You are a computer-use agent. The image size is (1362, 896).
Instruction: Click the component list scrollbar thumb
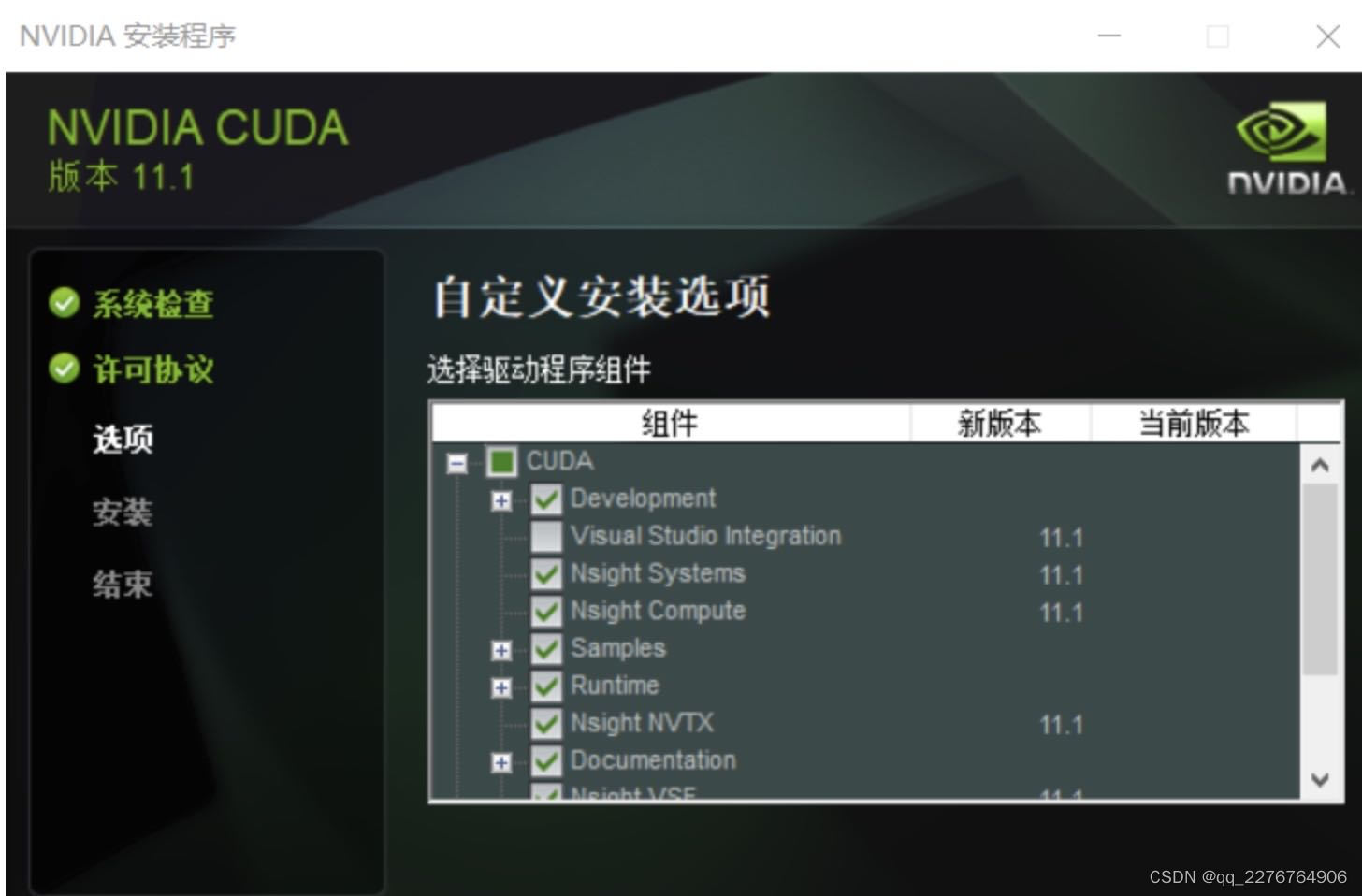point(1320,579)
